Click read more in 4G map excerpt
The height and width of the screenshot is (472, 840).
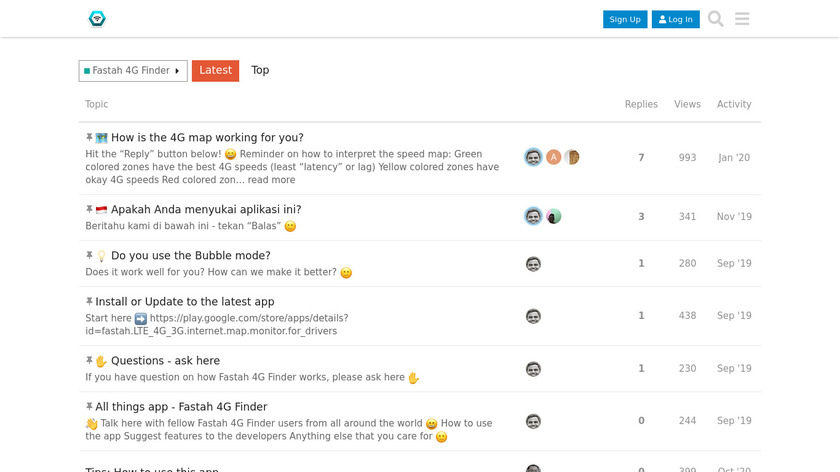[x=271, y=180]
